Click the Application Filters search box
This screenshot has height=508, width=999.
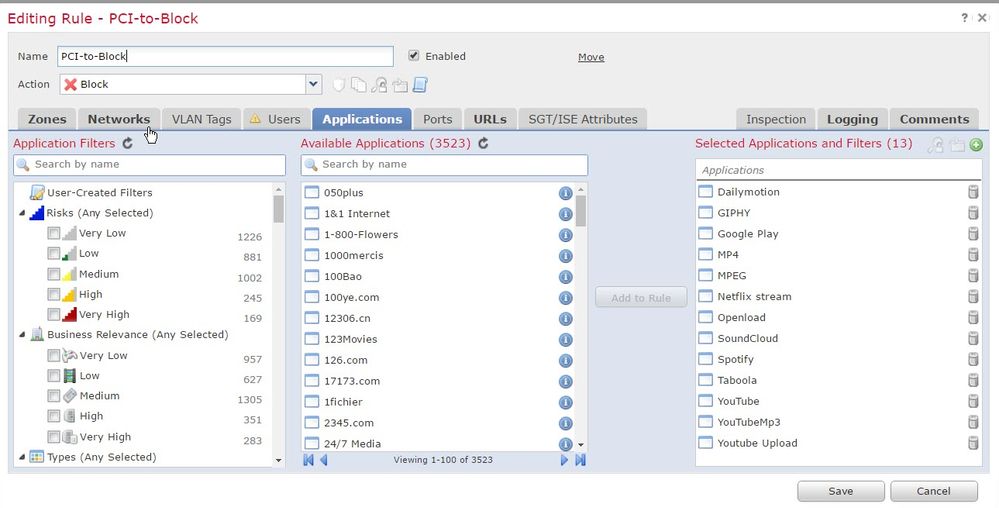click(149, 164)
